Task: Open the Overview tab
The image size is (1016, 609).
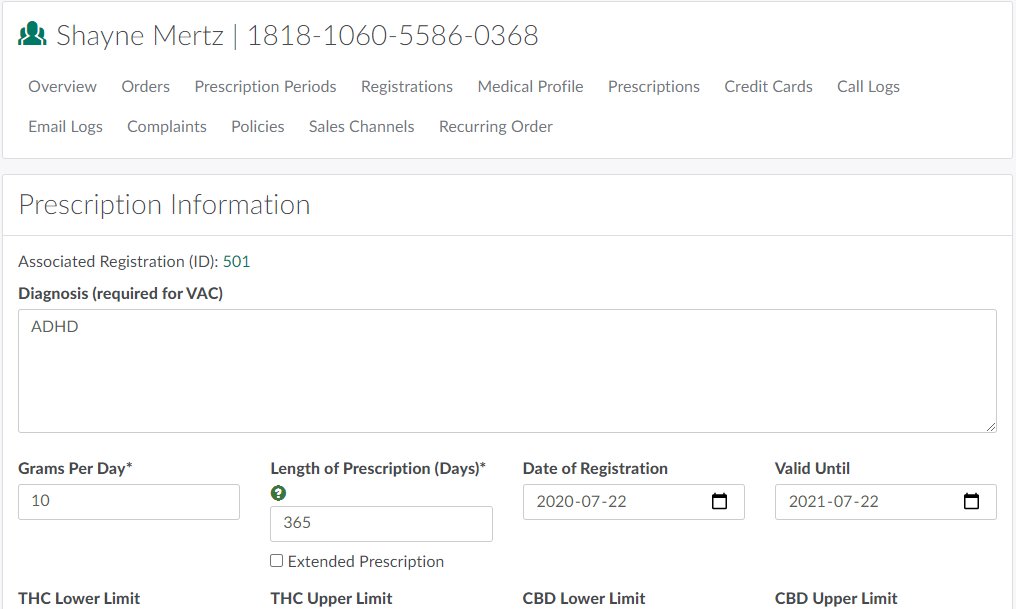Action: click(x=62, y=87)
